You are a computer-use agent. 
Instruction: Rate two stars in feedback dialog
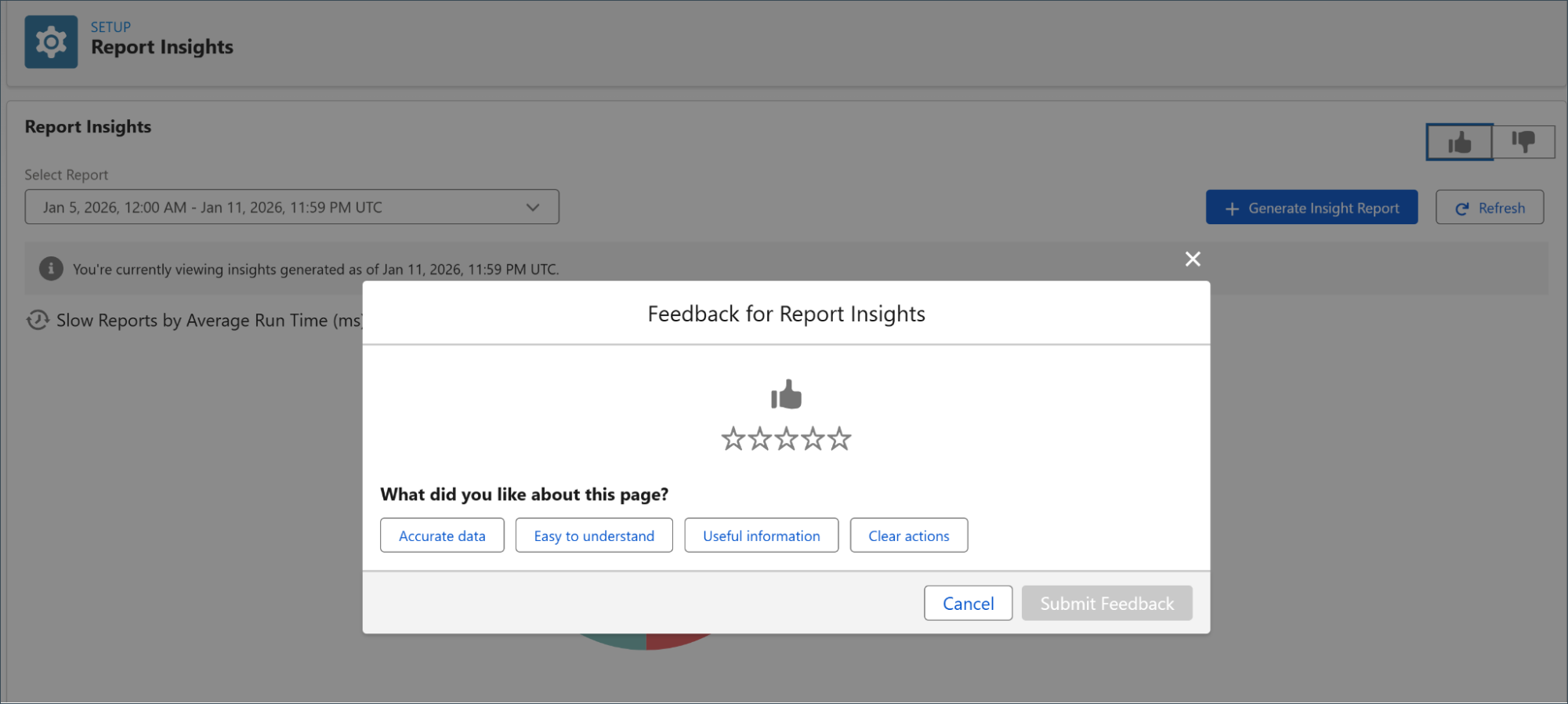[x=759, y=439]
